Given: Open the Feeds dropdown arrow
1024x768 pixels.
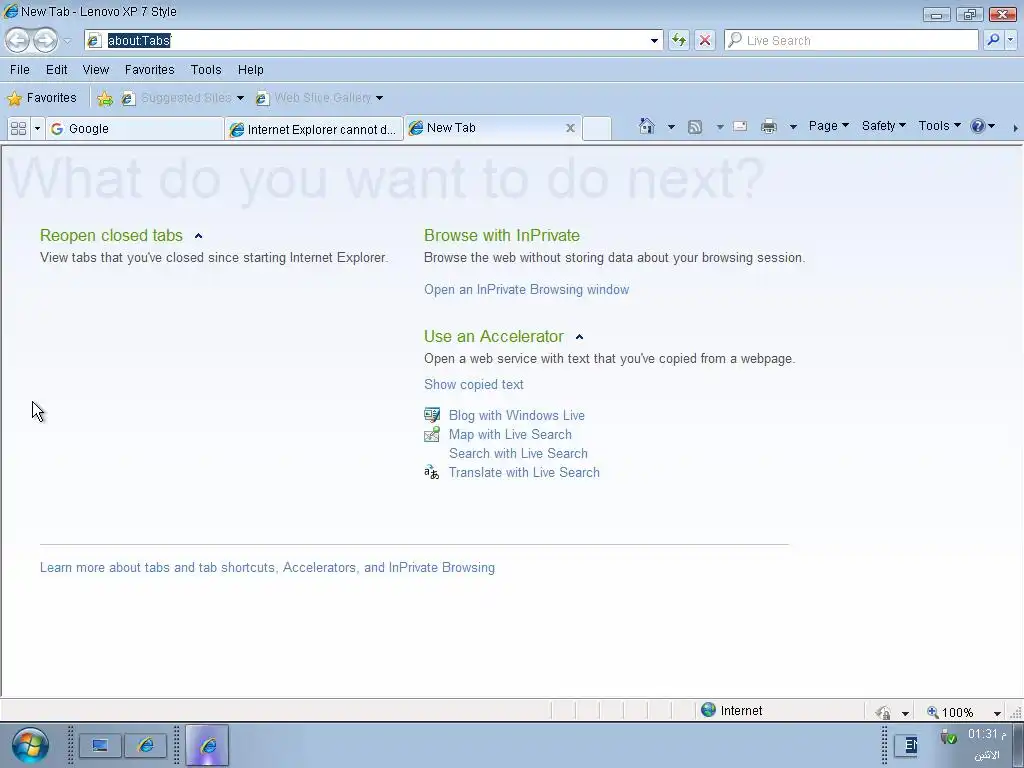Looking at the screenshot, I should (720, 127).
